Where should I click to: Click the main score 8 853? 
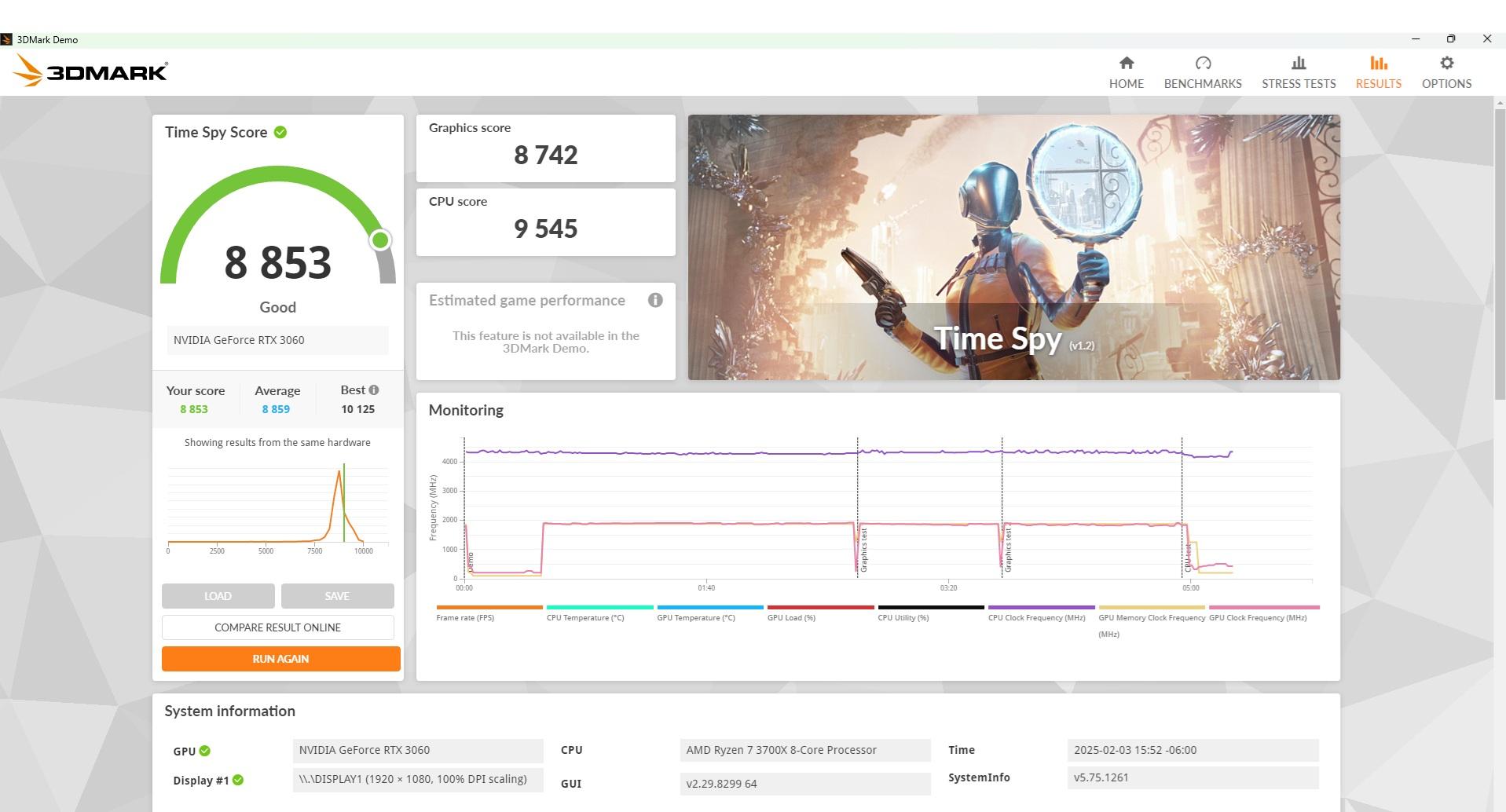coord(277,262)
